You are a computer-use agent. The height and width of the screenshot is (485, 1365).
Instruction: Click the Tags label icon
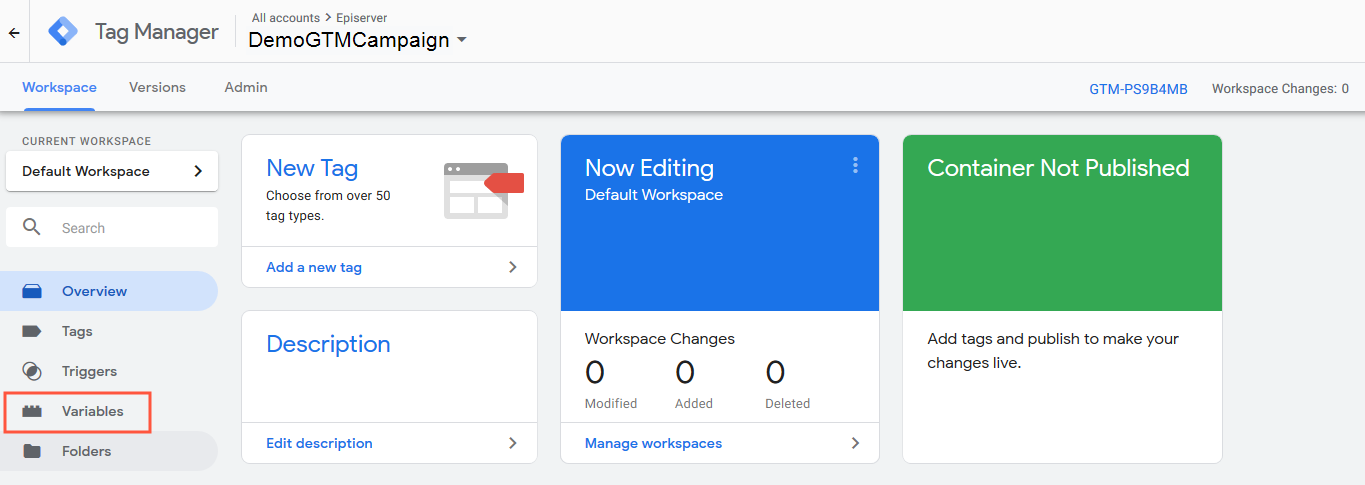coord(32,331)
